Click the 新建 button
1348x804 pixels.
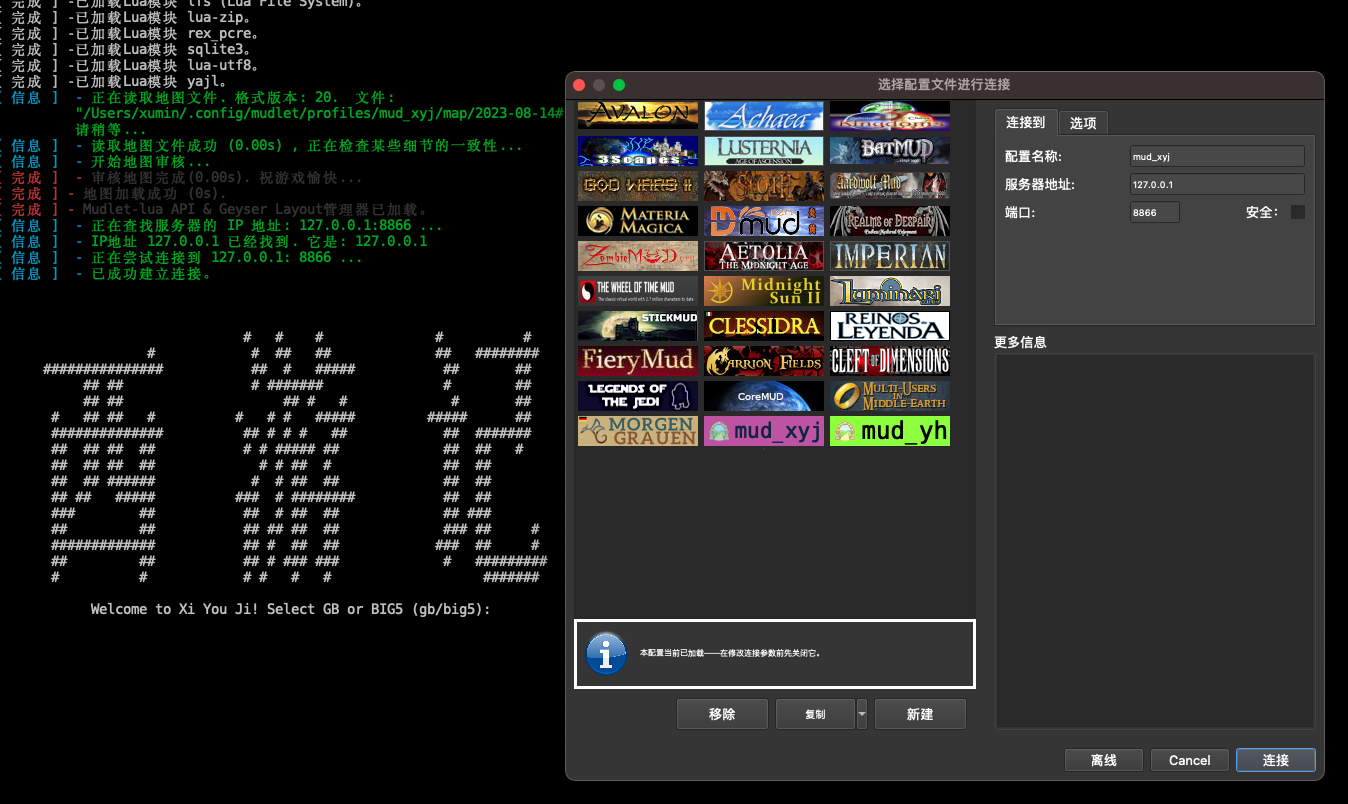click(x=920, y=714)
